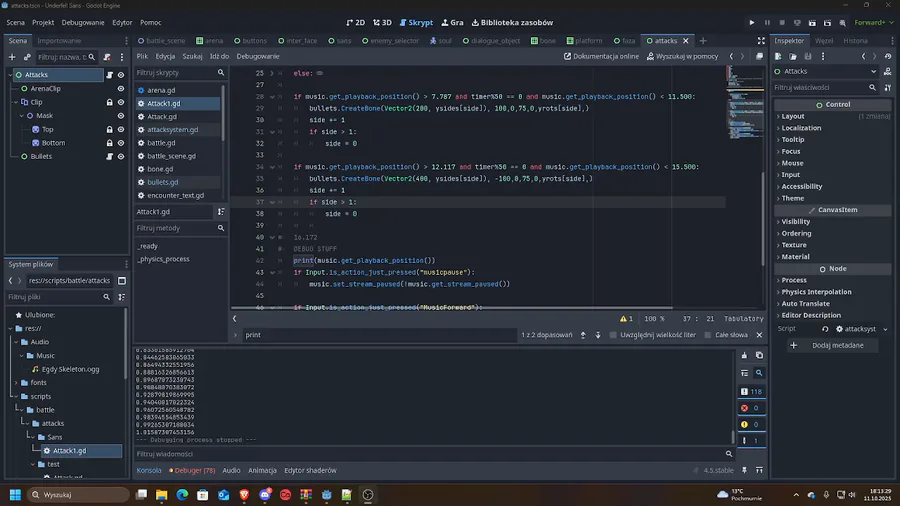
Task: Open Inspector object history icon
Action: (888, 56)
